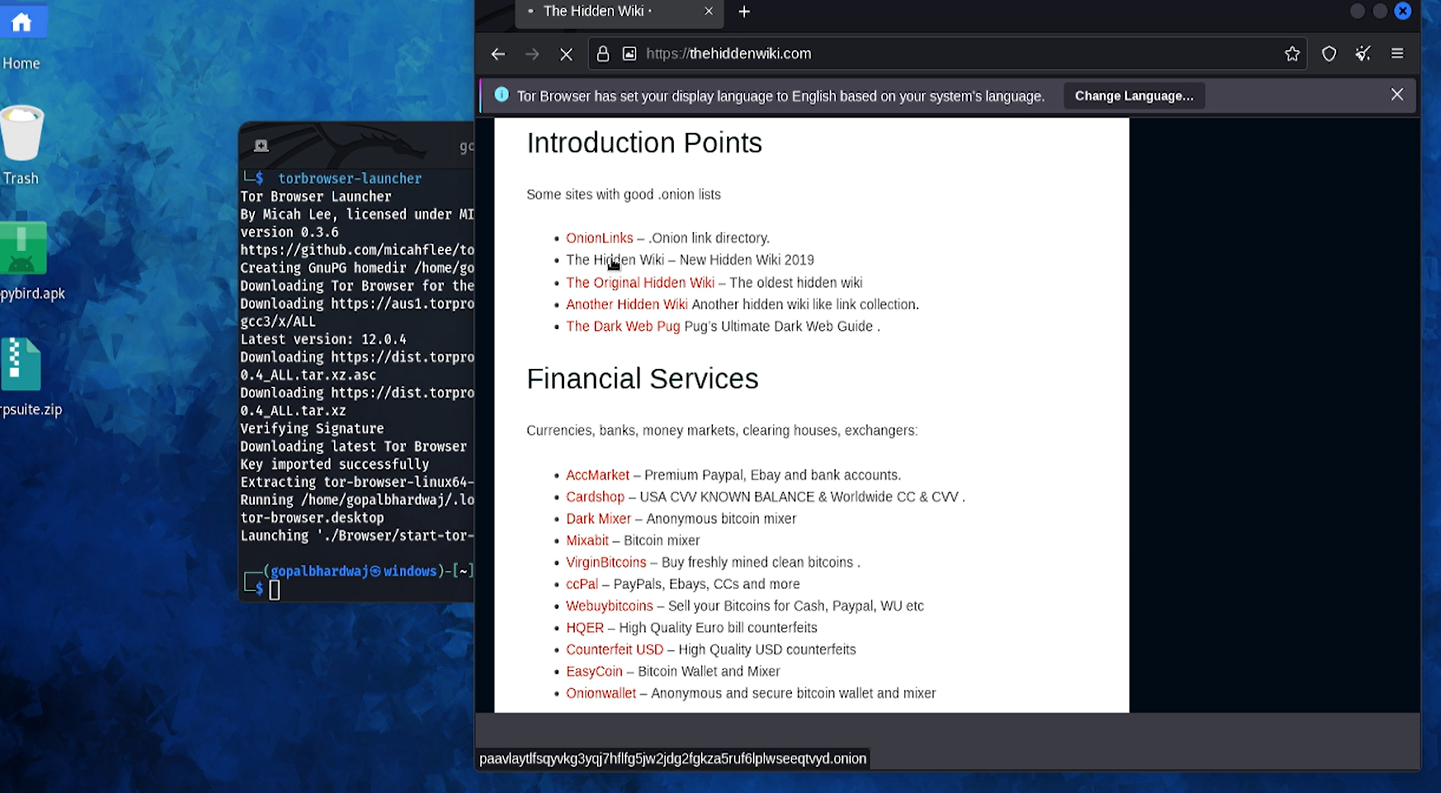This screenshot has width=1441, height=793.
Task: Click 'The Hidden Wiki – New Hidden Wiki 2019' text
Action: (x=690, y=260)
